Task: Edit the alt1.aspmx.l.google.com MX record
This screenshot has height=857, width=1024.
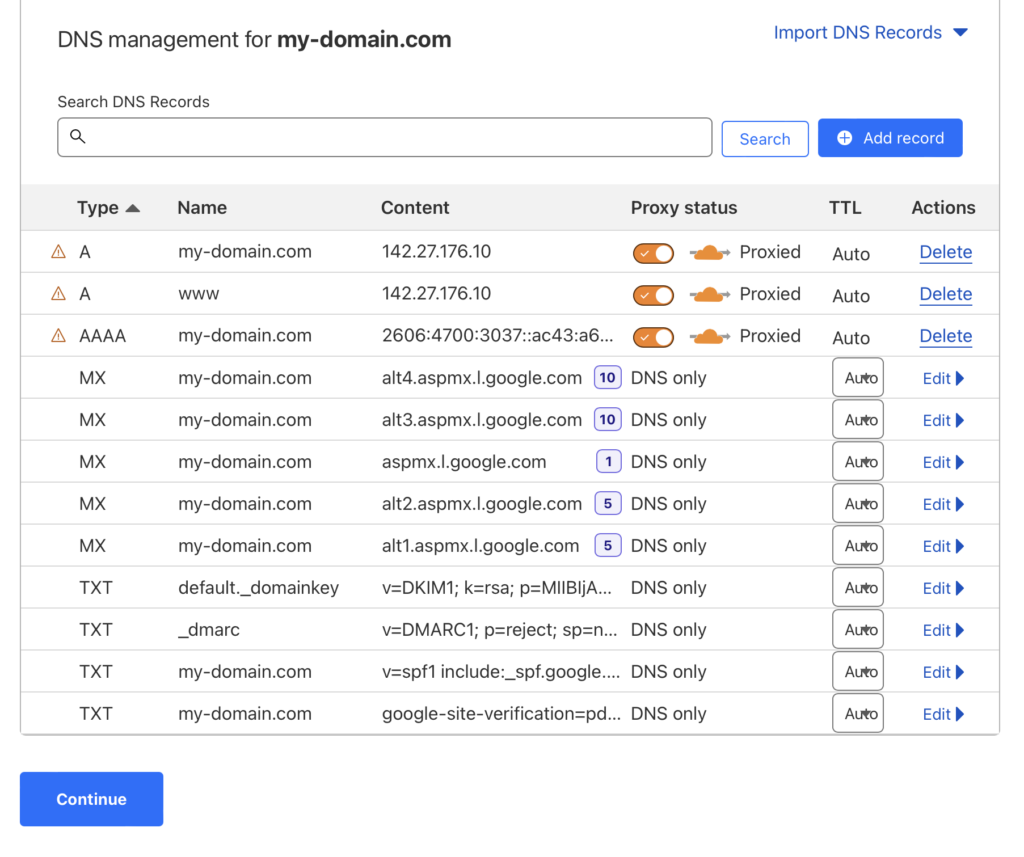Action: [x=943, y=546]
